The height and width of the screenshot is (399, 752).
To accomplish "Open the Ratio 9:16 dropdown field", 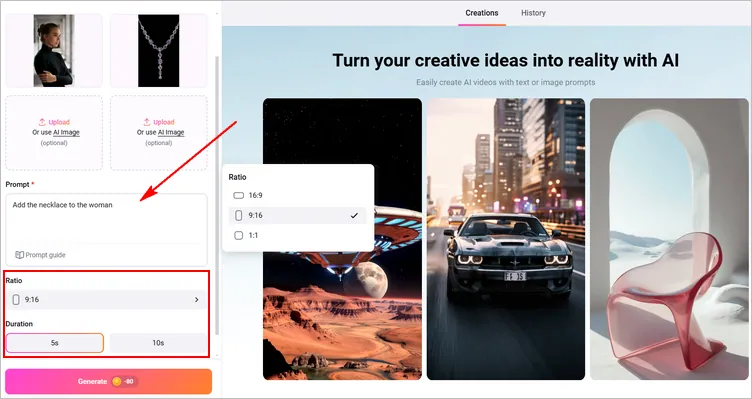I will coord(106,300).
